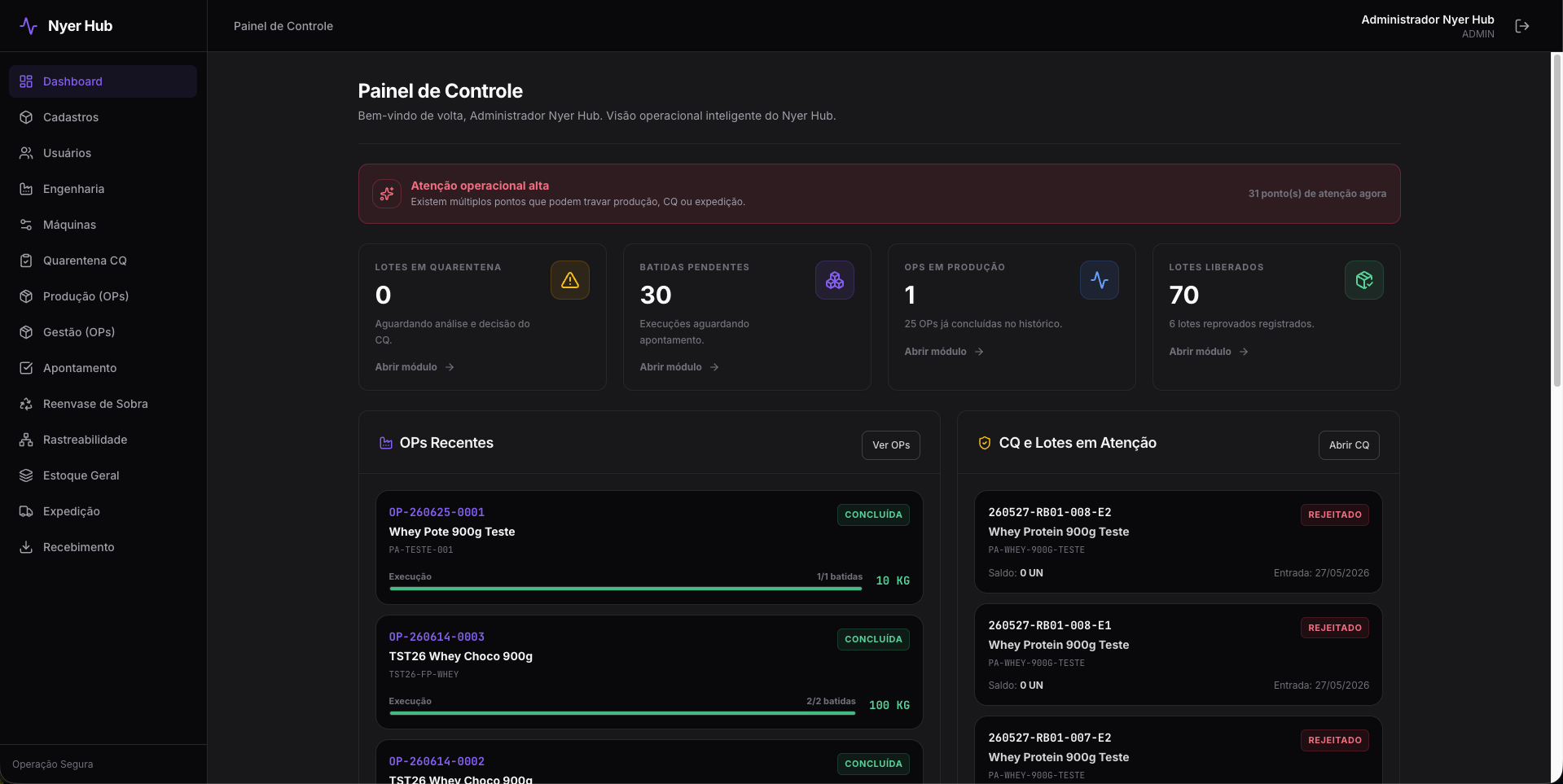The height and width of the screenshot is (784, 1563).
Task: Click the 'Operação Segura' footer text
Action: tap(53, 764)
